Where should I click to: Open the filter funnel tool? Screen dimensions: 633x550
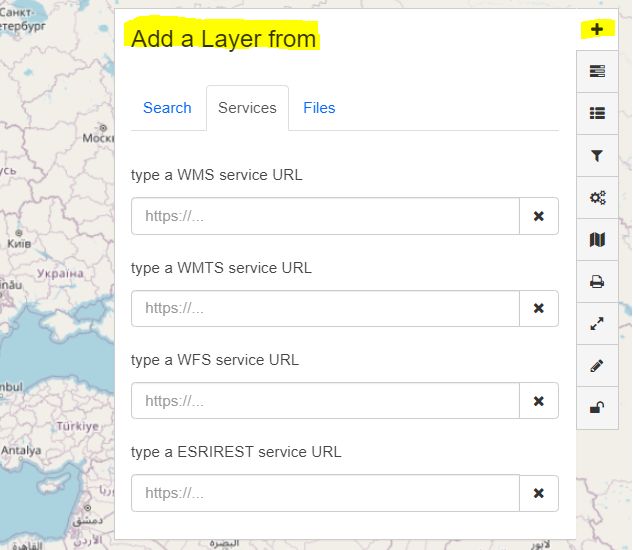pos(597,155)
